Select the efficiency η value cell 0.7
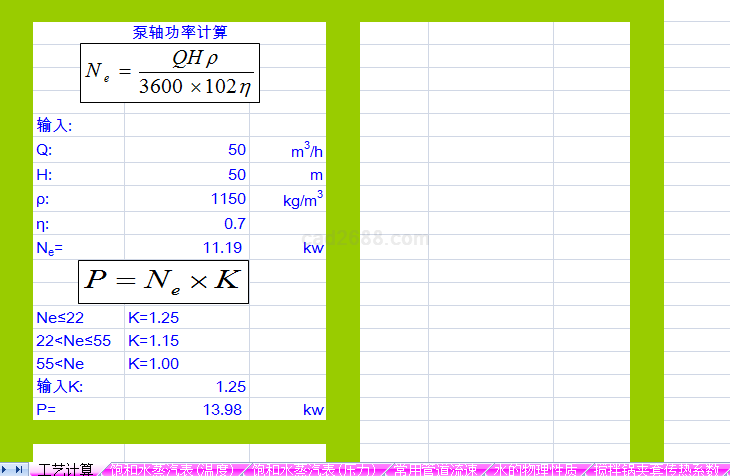 click(x=187, y=223)
